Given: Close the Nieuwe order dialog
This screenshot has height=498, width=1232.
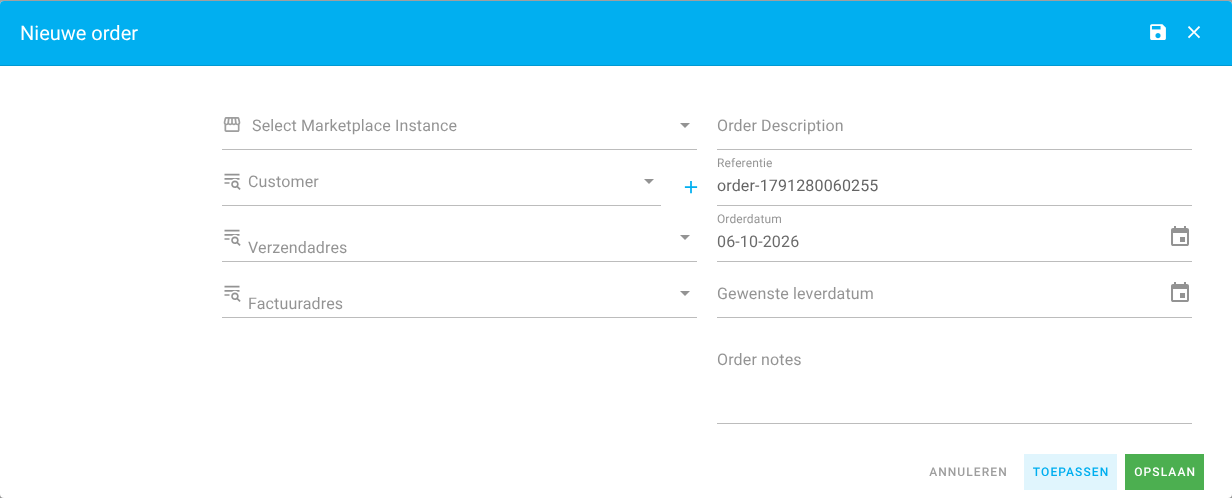Looking at the screenshot, I should 1194,33.
